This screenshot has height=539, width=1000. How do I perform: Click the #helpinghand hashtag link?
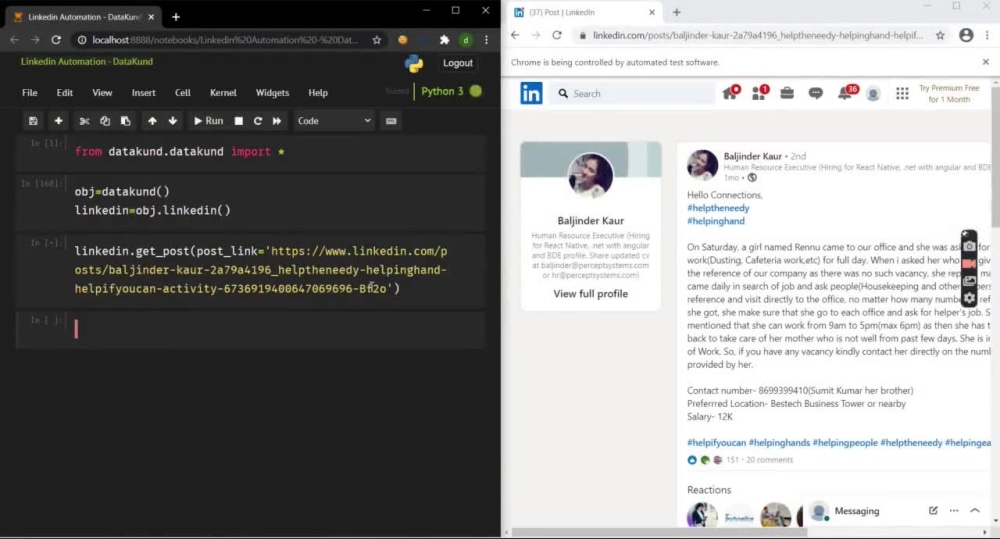click(x=716, y=221)
